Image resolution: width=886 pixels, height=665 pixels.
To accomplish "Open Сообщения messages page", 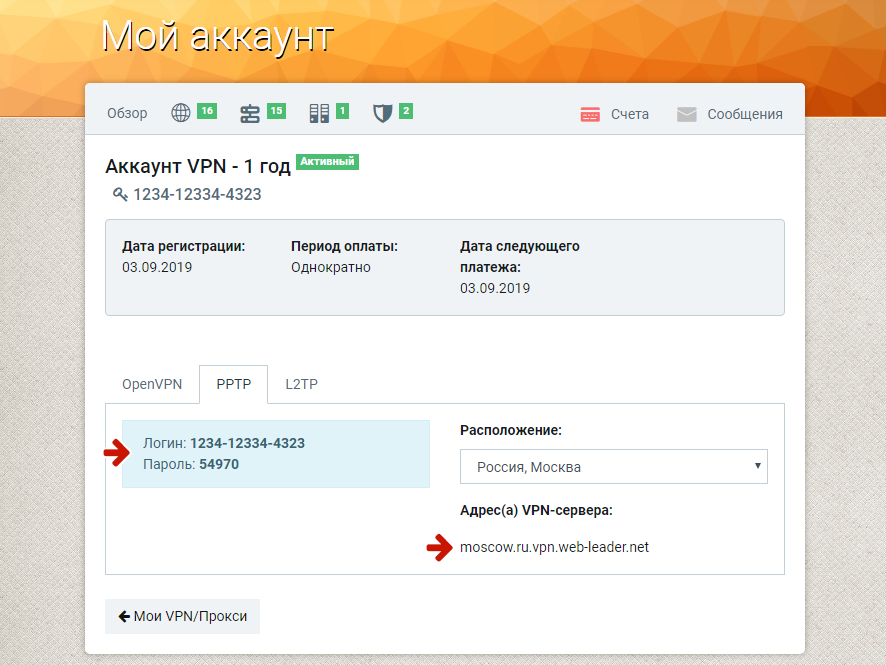I will (744, 113).
